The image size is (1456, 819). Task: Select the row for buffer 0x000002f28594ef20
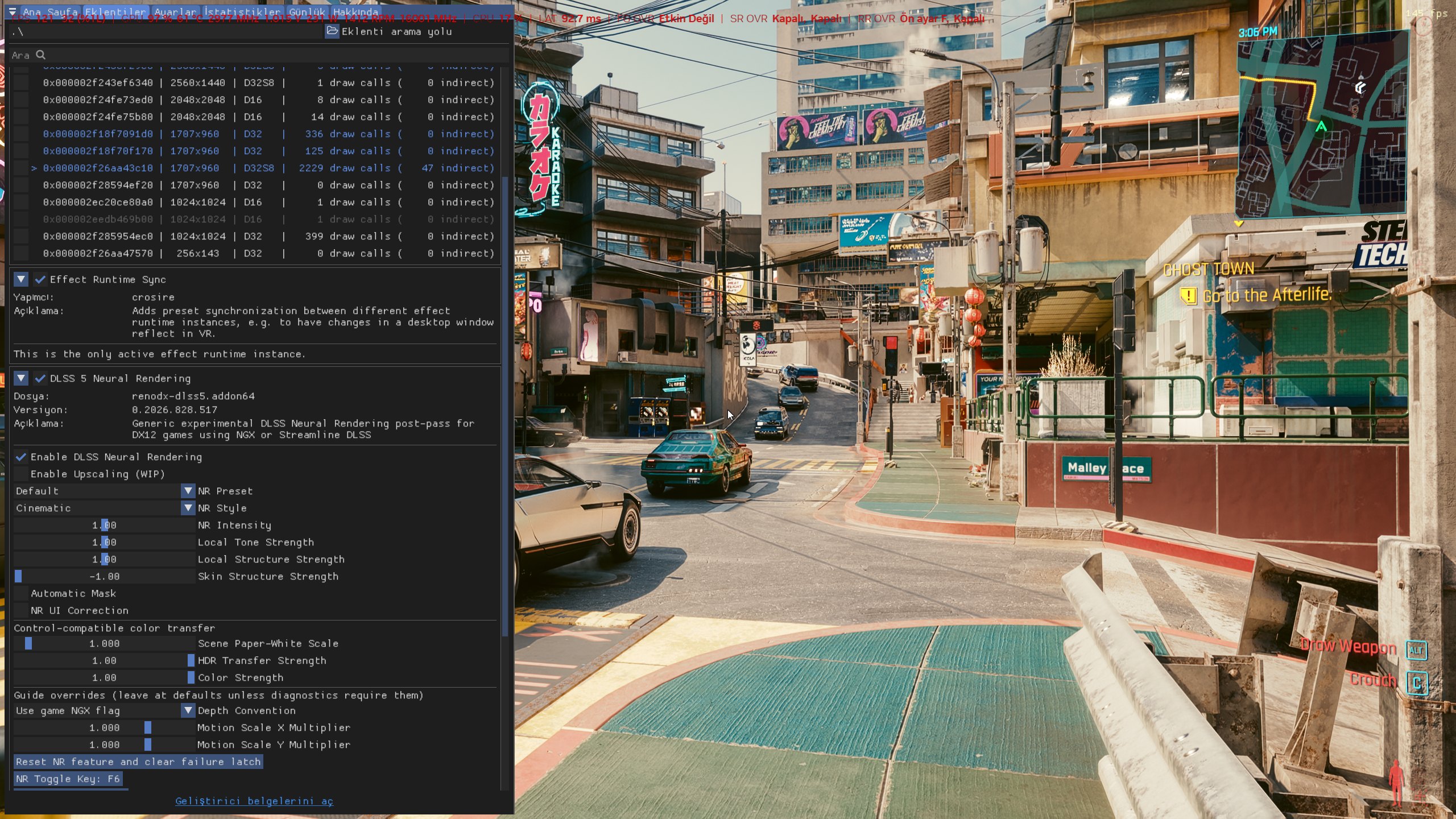(x=268, y=185)
